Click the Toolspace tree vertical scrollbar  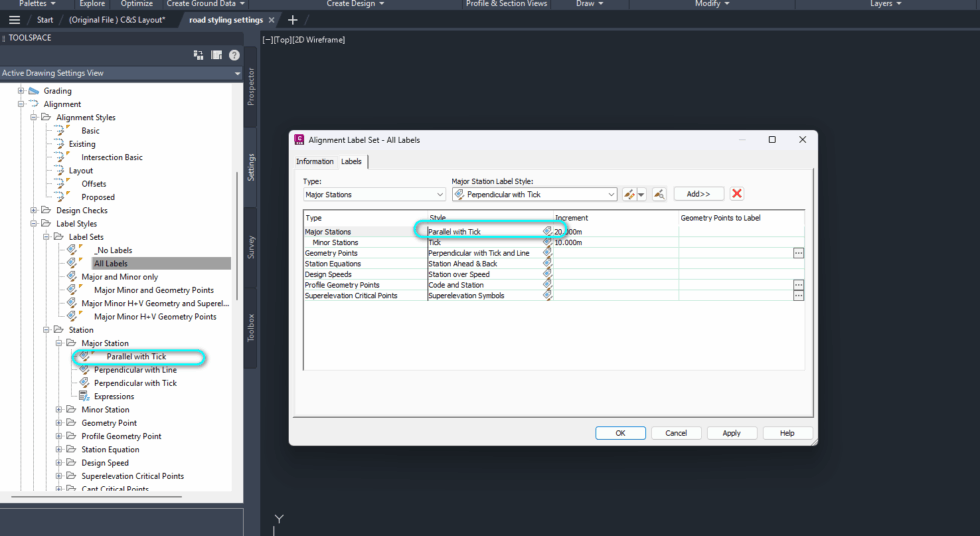tap(237, 237)
